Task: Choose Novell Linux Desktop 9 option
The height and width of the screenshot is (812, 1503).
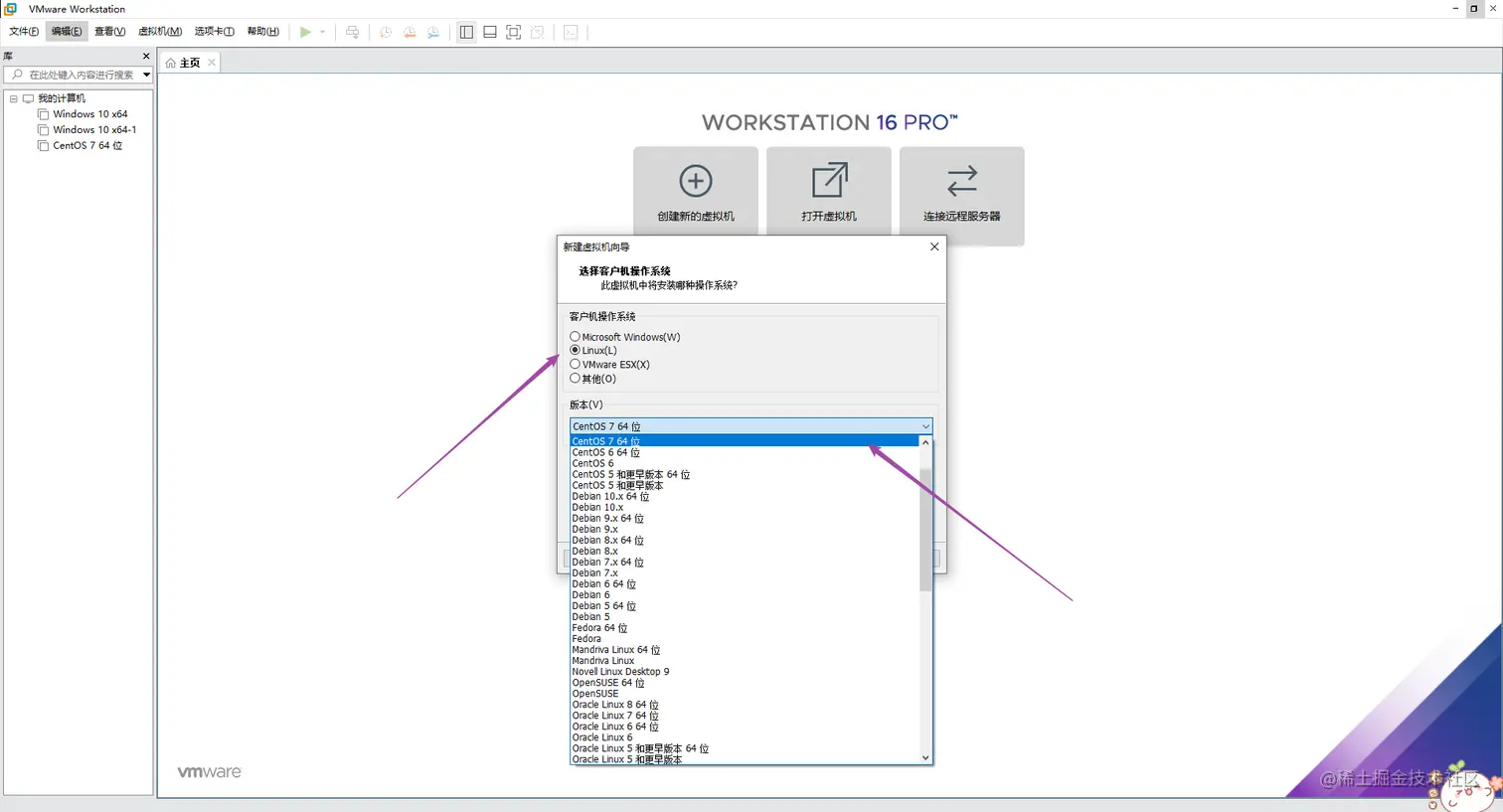Action: coord(745,671)
